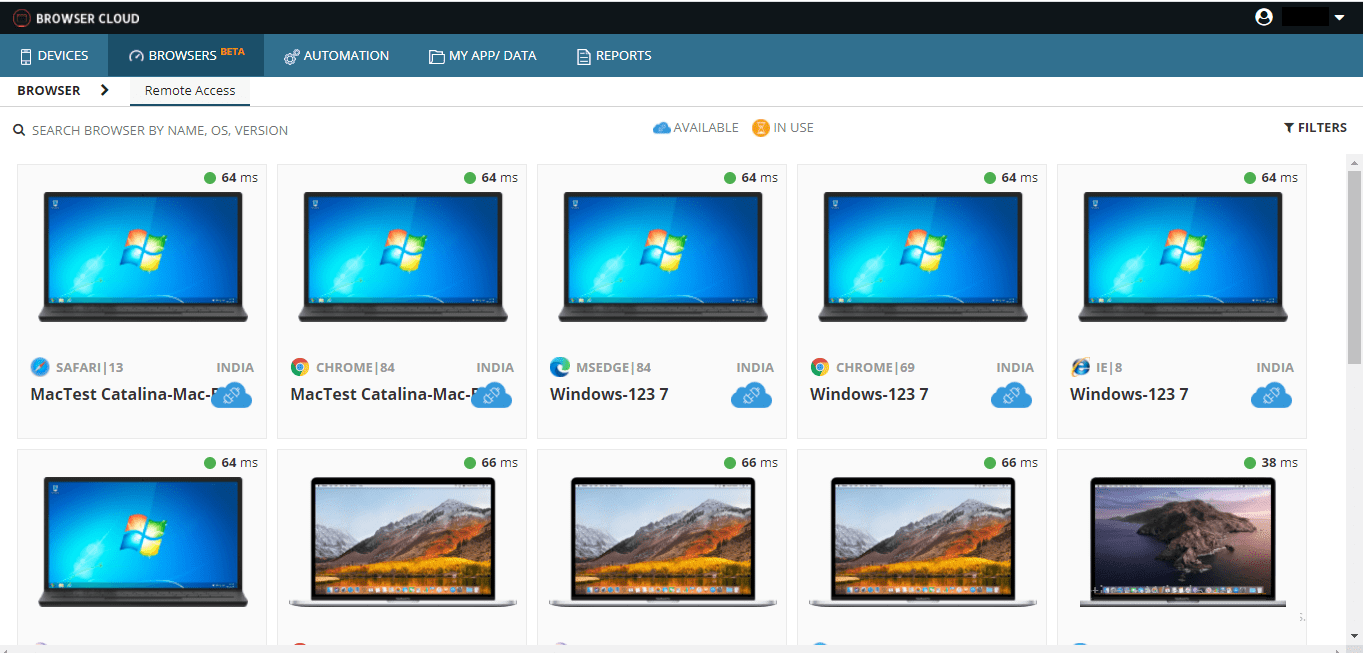Connect to MSEdge 84 Windows via cloud icon
Screen dimensions: 1363x653
(x=751, y=395)
